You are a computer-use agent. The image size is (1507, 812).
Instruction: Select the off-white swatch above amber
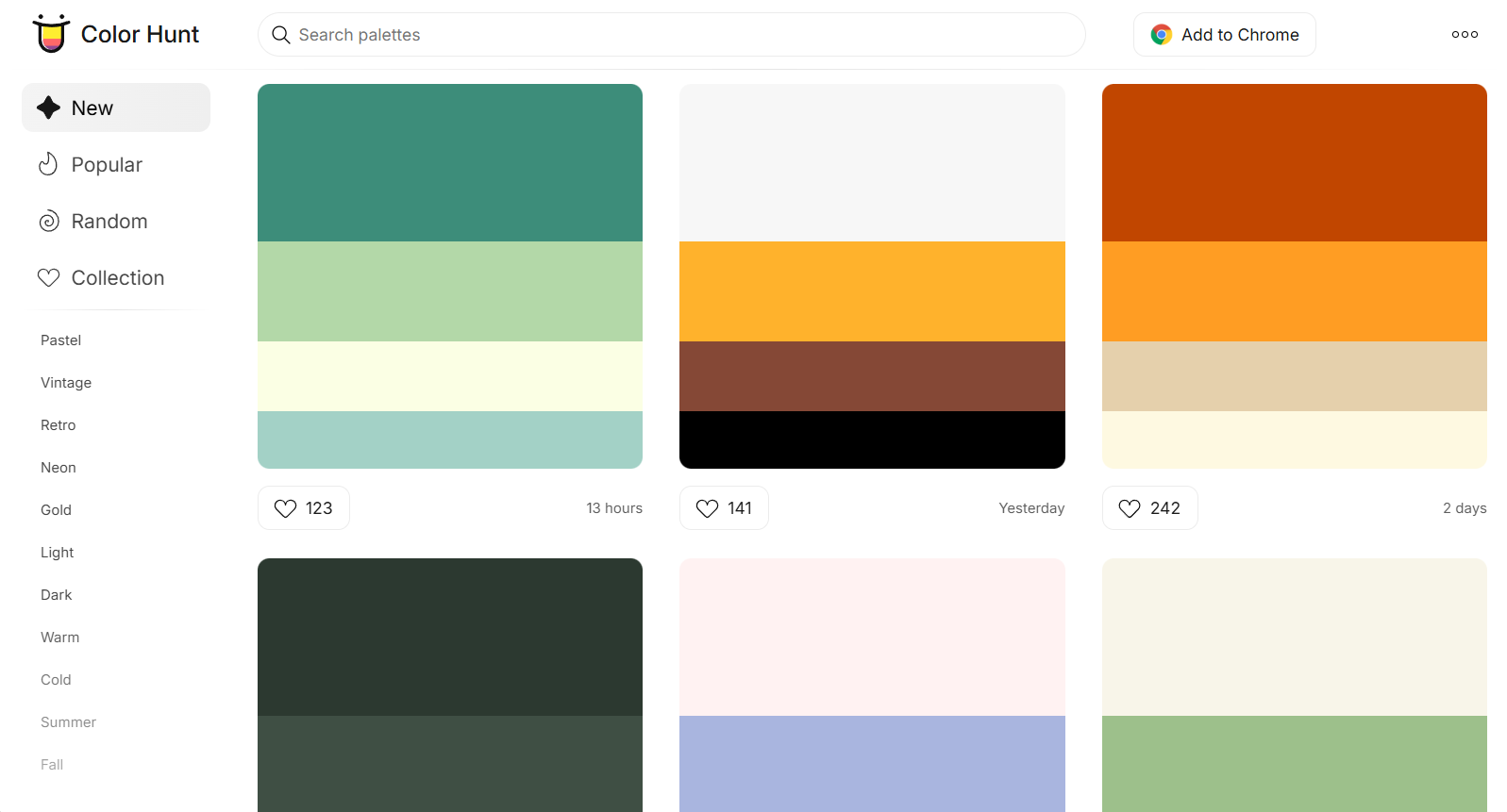(x=872, y=162)
